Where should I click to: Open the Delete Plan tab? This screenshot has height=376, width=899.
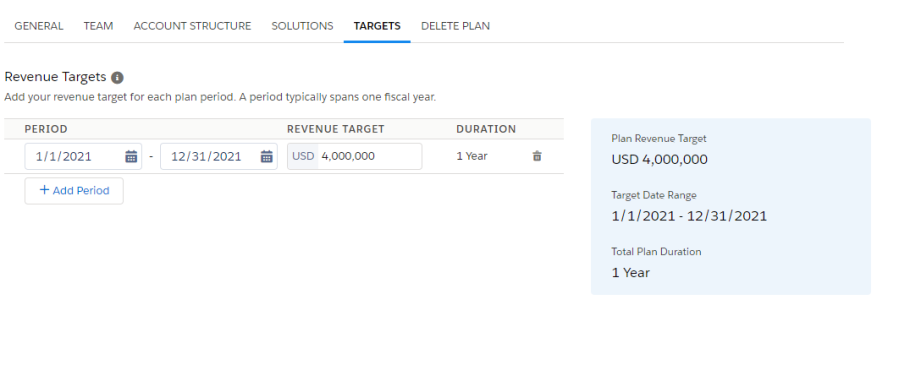pos(455,26)
